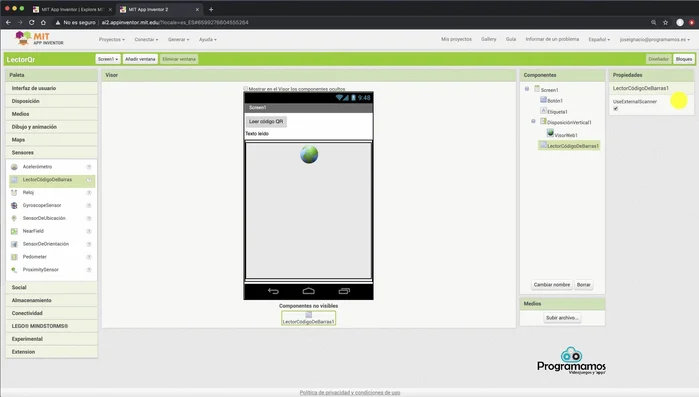This screenshot has height=397, width=699.
Task: Open help for GyroscopeSensor
Action: click(x=89, y=206)
